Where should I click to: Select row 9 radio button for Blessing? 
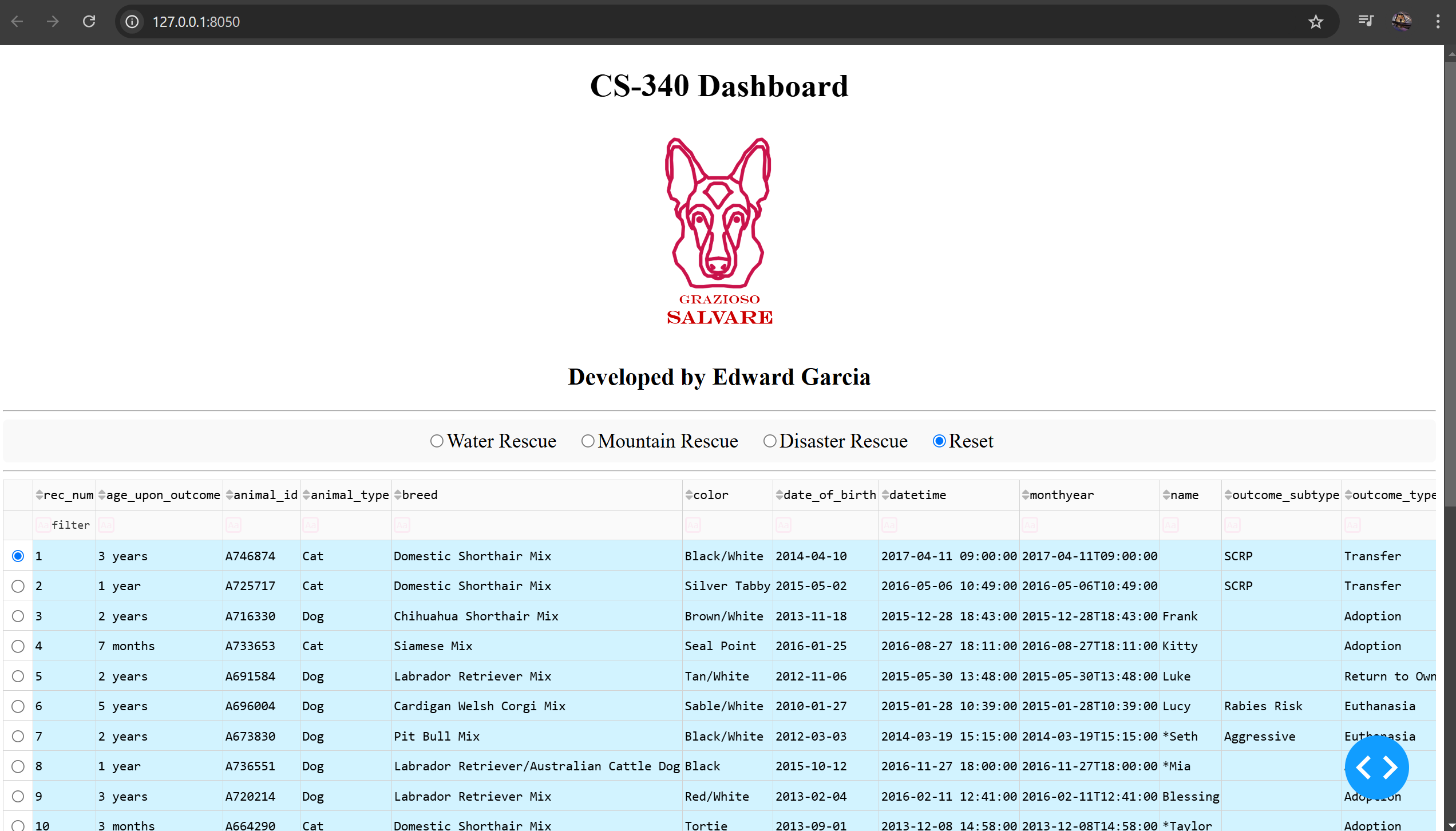point(18,796)
